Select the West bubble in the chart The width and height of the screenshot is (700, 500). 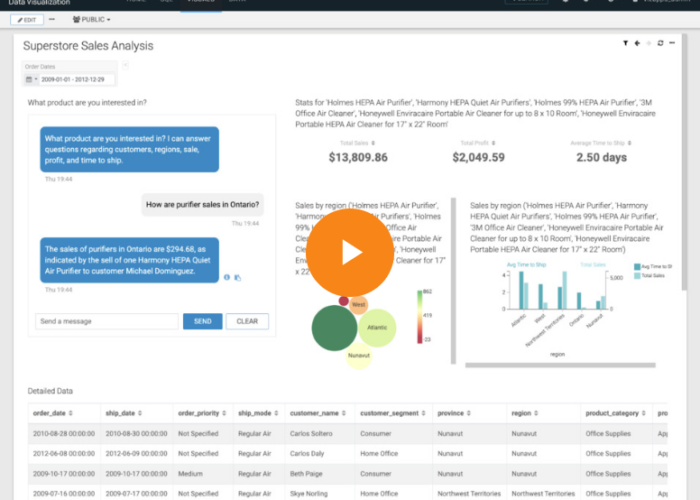pyautogui.click(x=360, y=306)
